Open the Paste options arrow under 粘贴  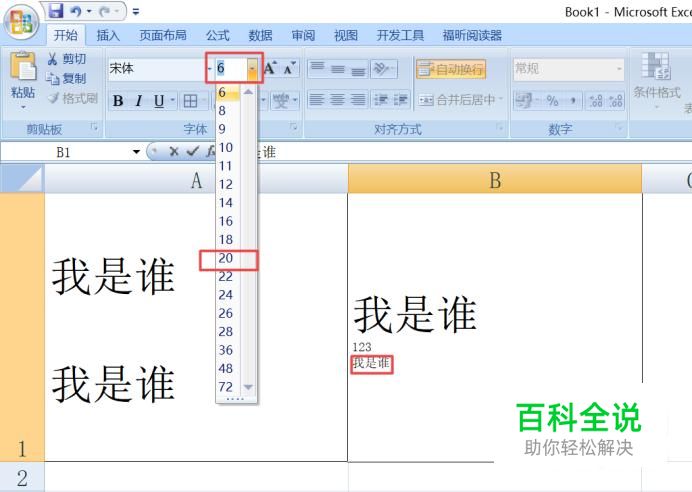pos(23,107)
